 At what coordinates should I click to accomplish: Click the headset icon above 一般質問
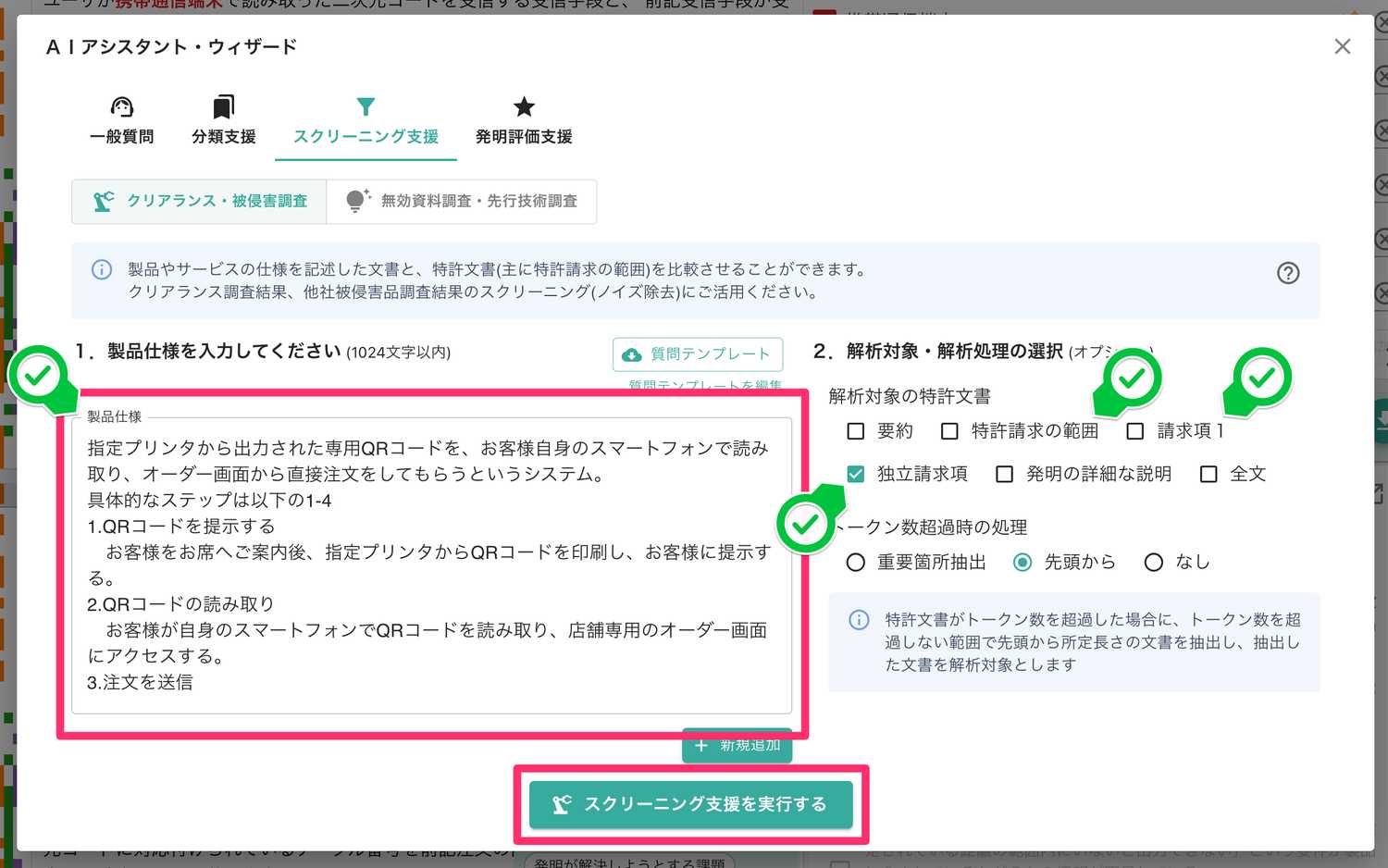click(x=122, y=106)
